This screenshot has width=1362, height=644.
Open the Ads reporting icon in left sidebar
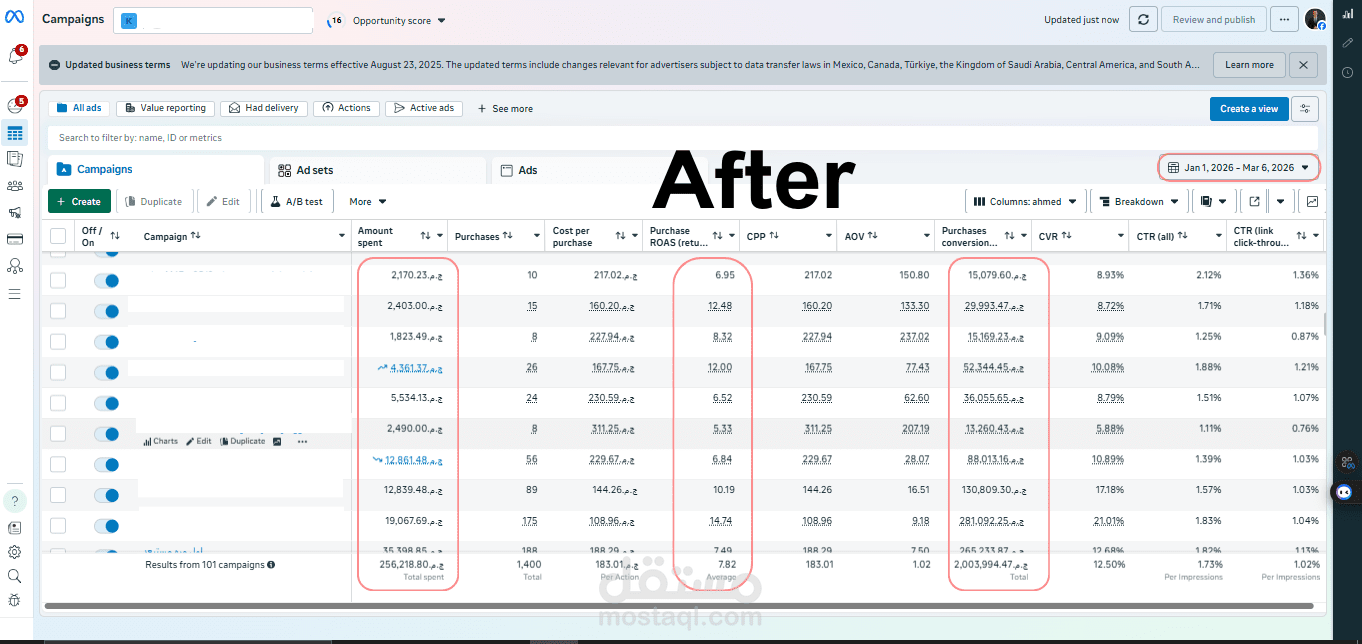tap(15, 159)
